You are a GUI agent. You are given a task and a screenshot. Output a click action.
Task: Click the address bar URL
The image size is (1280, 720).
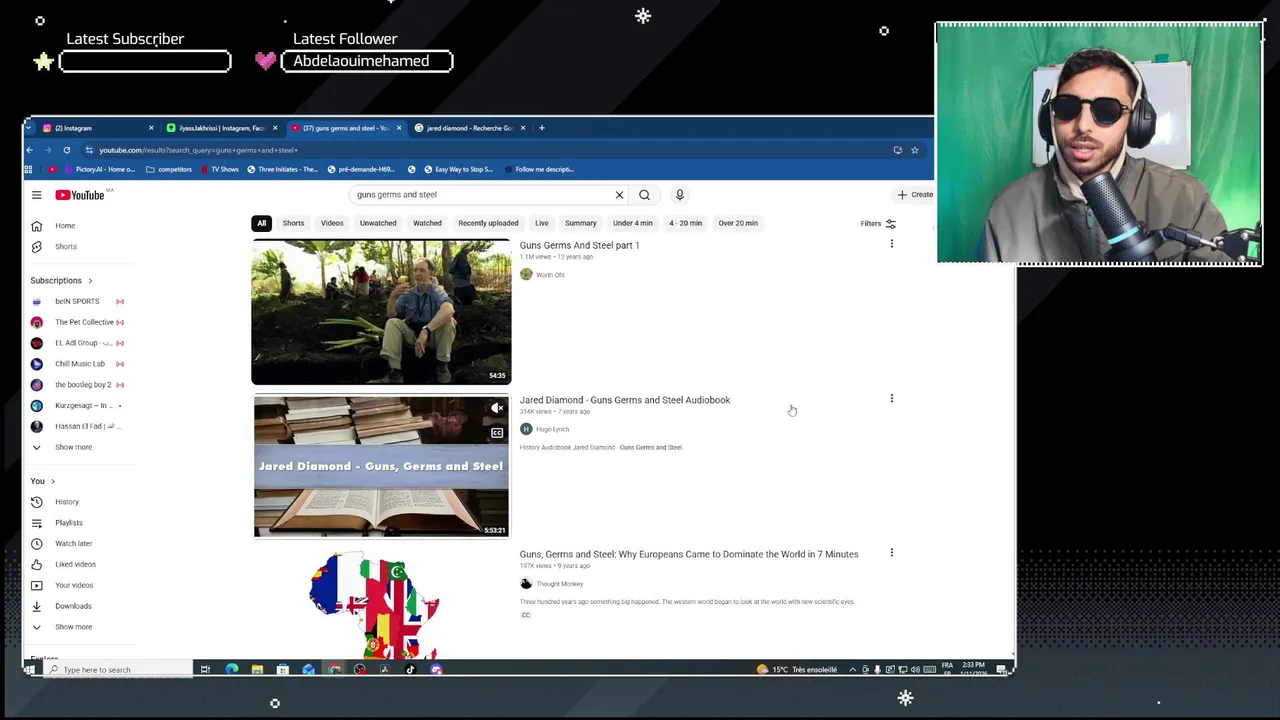198,150
